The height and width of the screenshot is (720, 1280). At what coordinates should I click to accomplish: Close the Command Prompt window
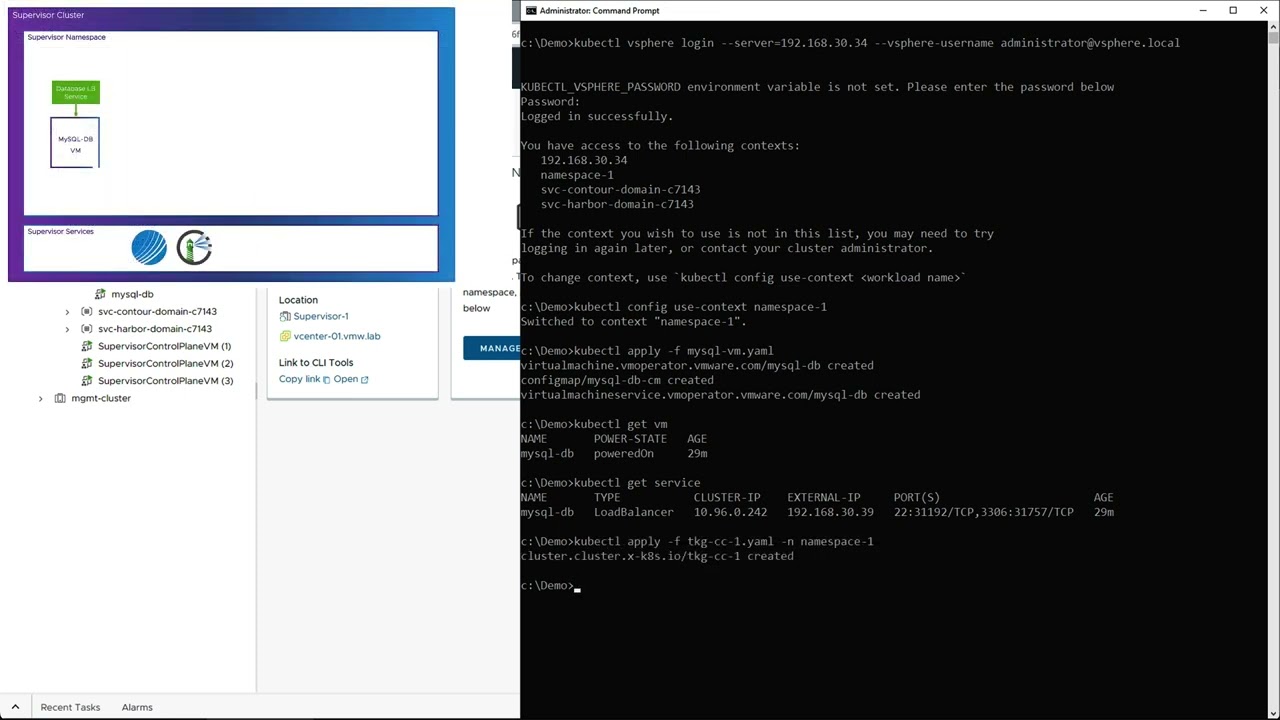tap(1263, 10)
